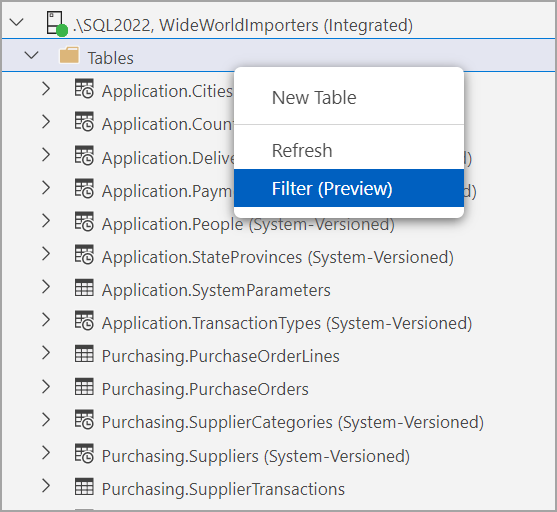Click the SQL2022 server connection icon
The image size is (557, 512).
point(56,24)
